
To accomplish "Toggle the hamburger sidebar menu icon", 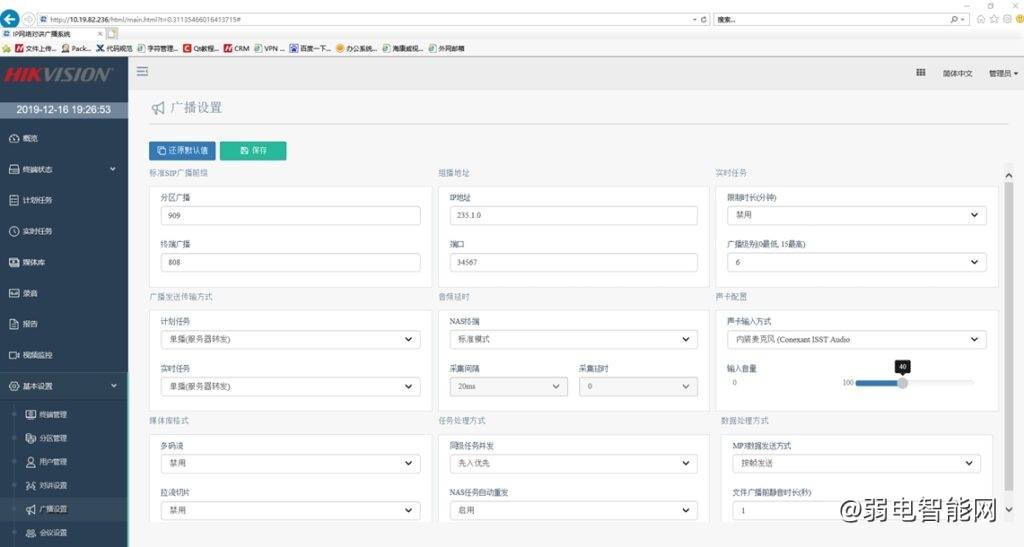I will tap(142, 71).
